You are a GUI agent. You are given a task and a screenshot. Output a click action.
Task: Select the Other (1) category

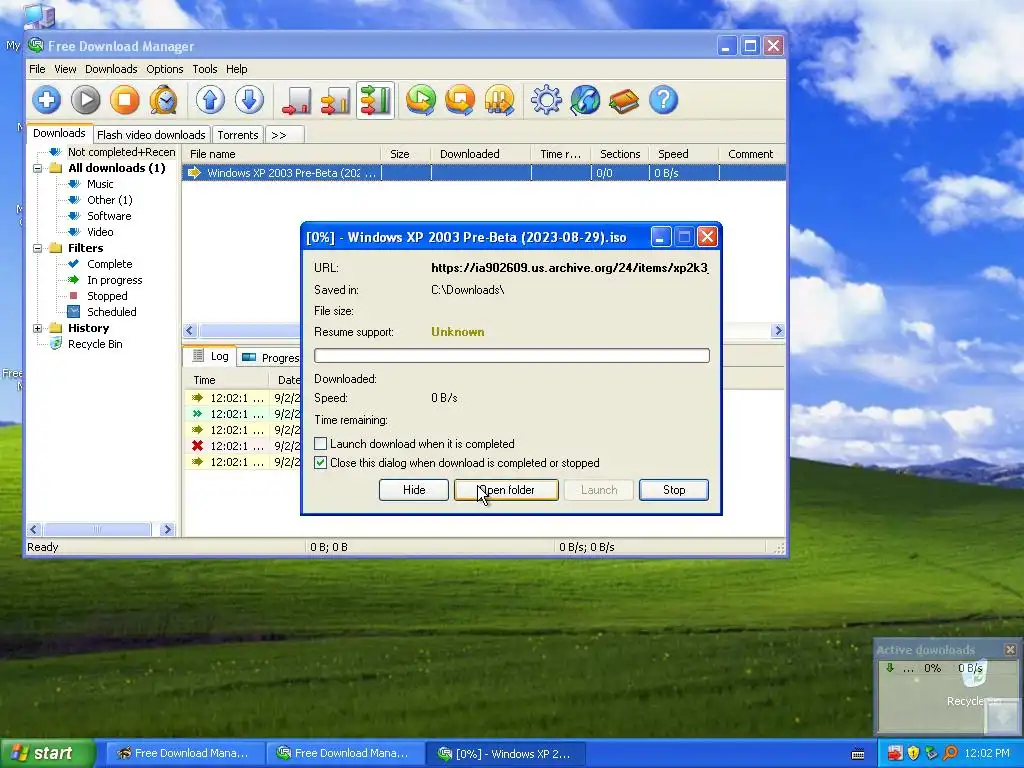pos(110,200)
